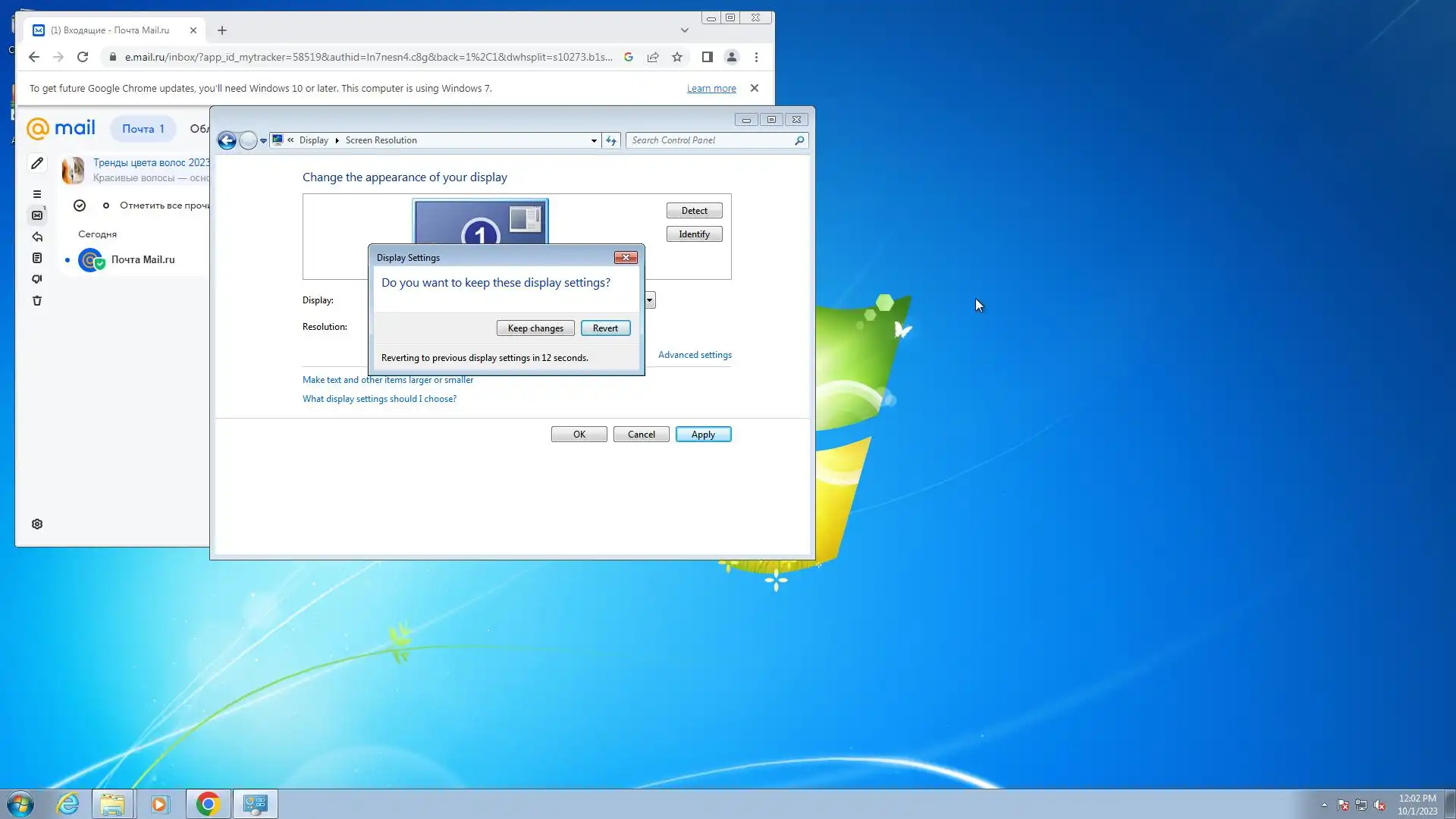
Task: Open Mail.ru settings gear icon
Action: tap(36, 524)
